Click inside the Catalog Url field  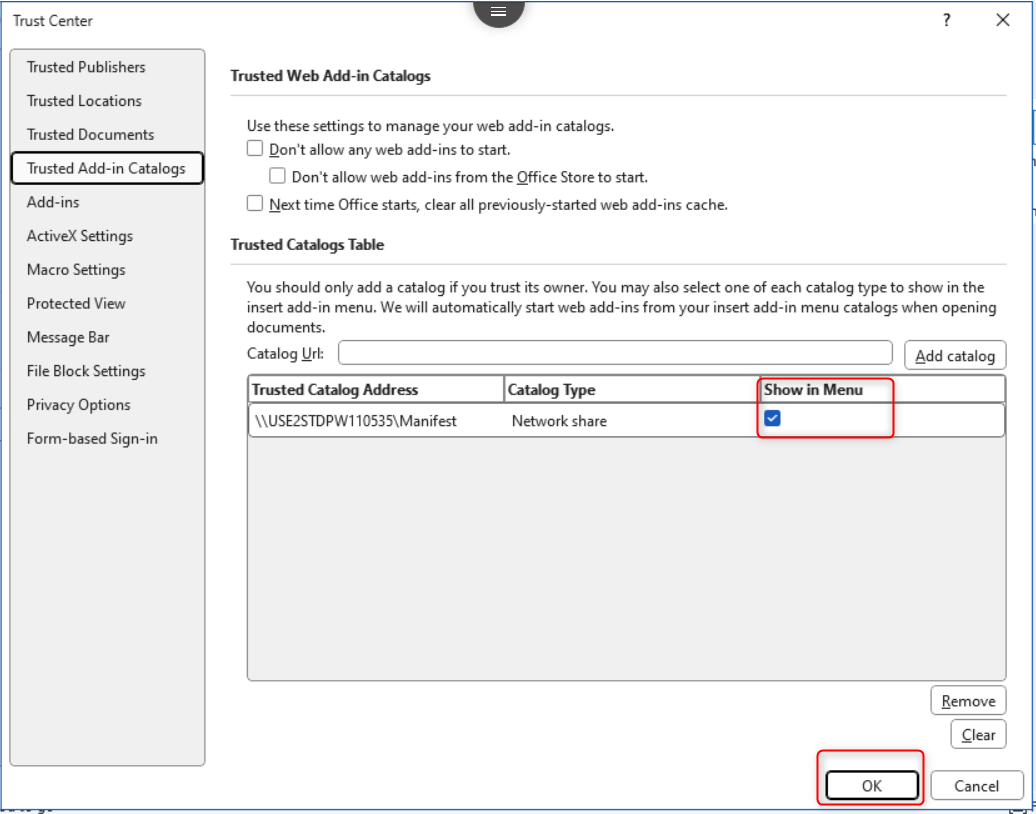pyautogui.click(x=615, y=353)
